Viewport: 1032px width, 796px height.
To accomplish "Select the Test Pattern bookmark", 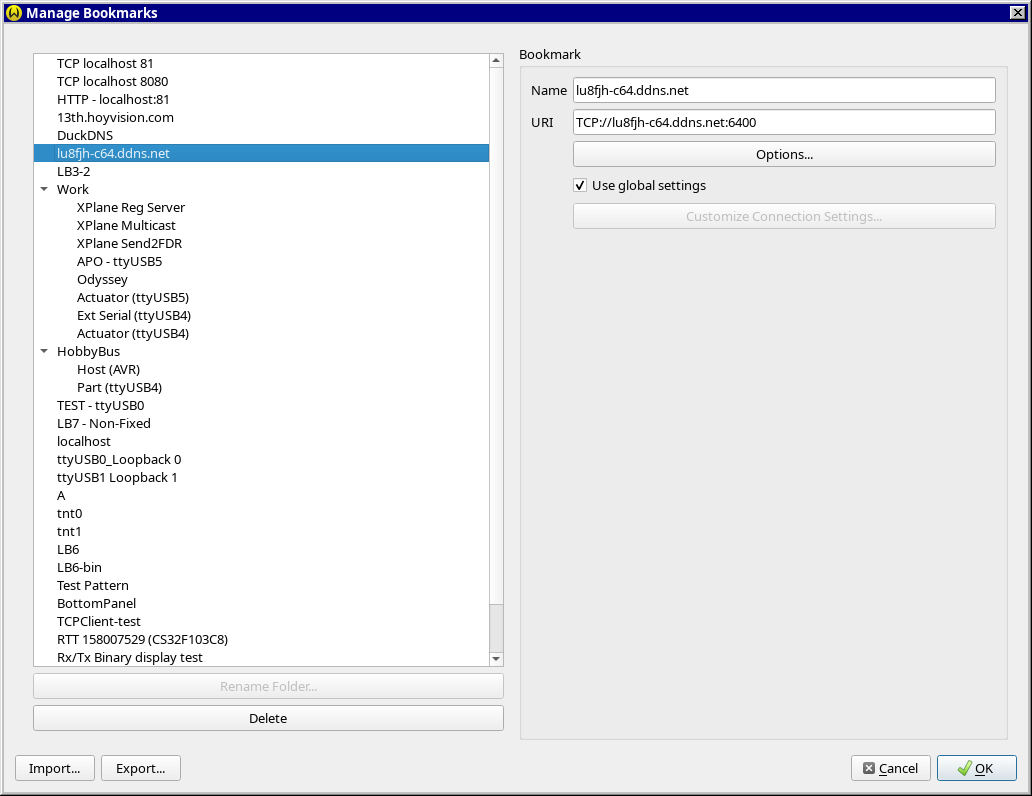I will tap(93, 586).
